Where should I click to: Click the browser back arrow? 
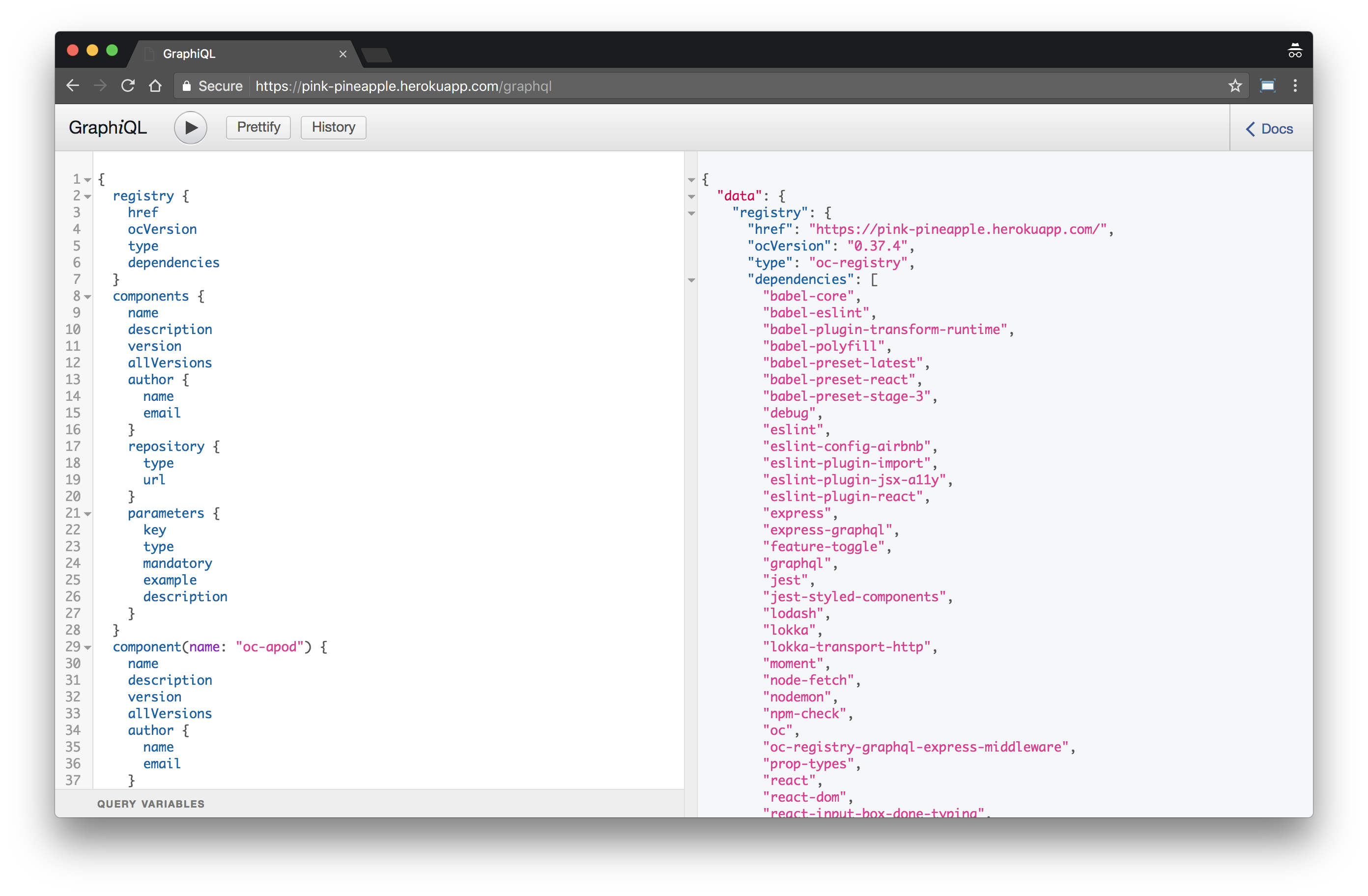pyautogui.click(x=73, y=86)
